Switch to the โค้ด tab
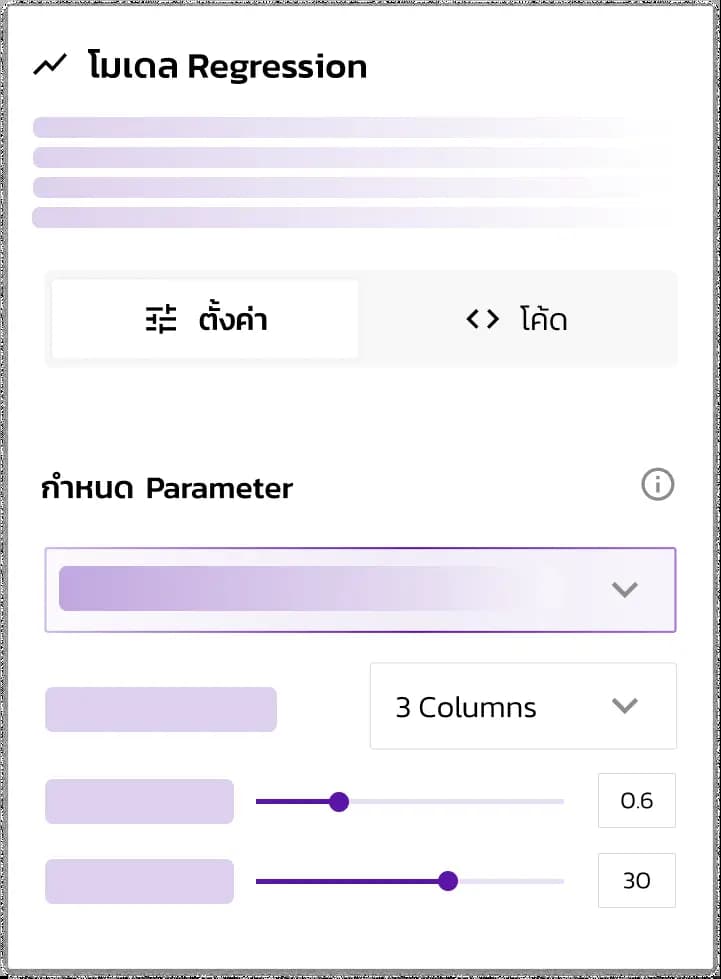This screenshot has width=721, height=979. pos(517,319)
